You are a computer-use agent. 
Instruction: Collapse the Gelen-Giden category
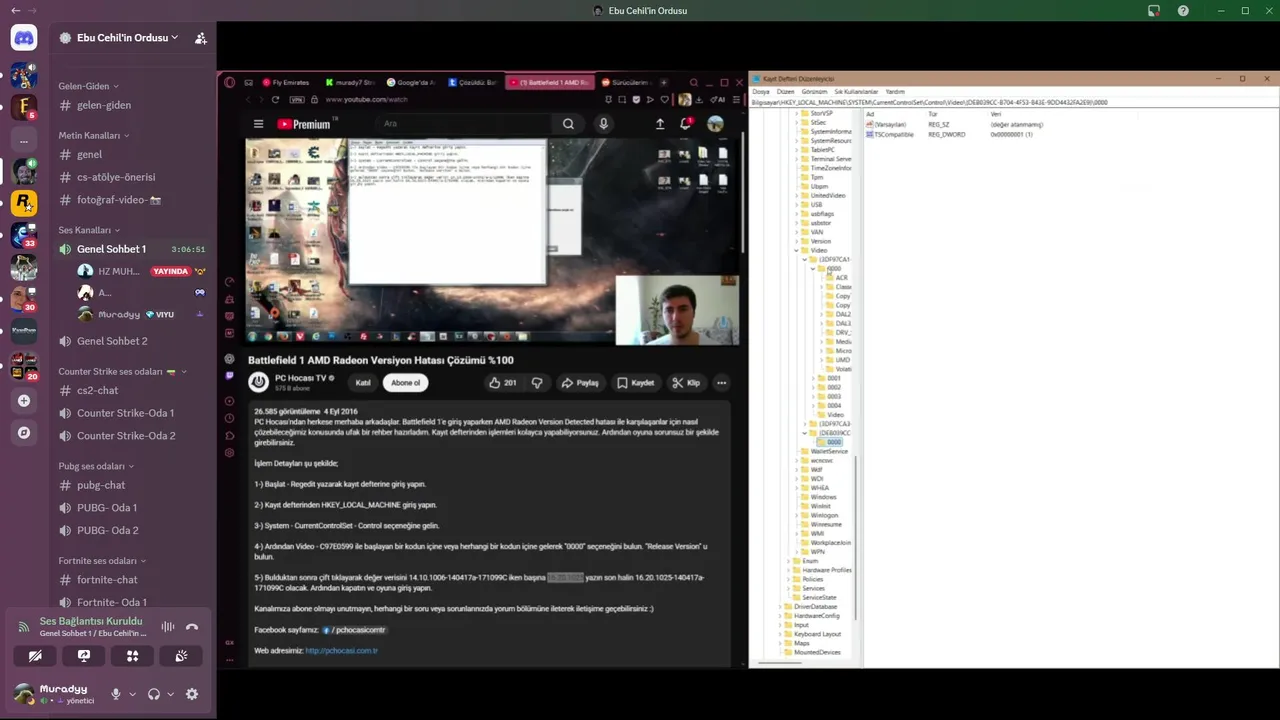pos(88,86)
